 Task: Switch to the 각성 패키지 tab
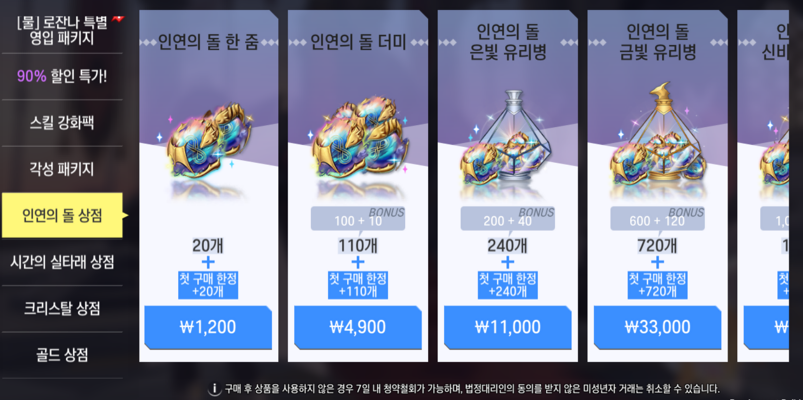[62, 169]
